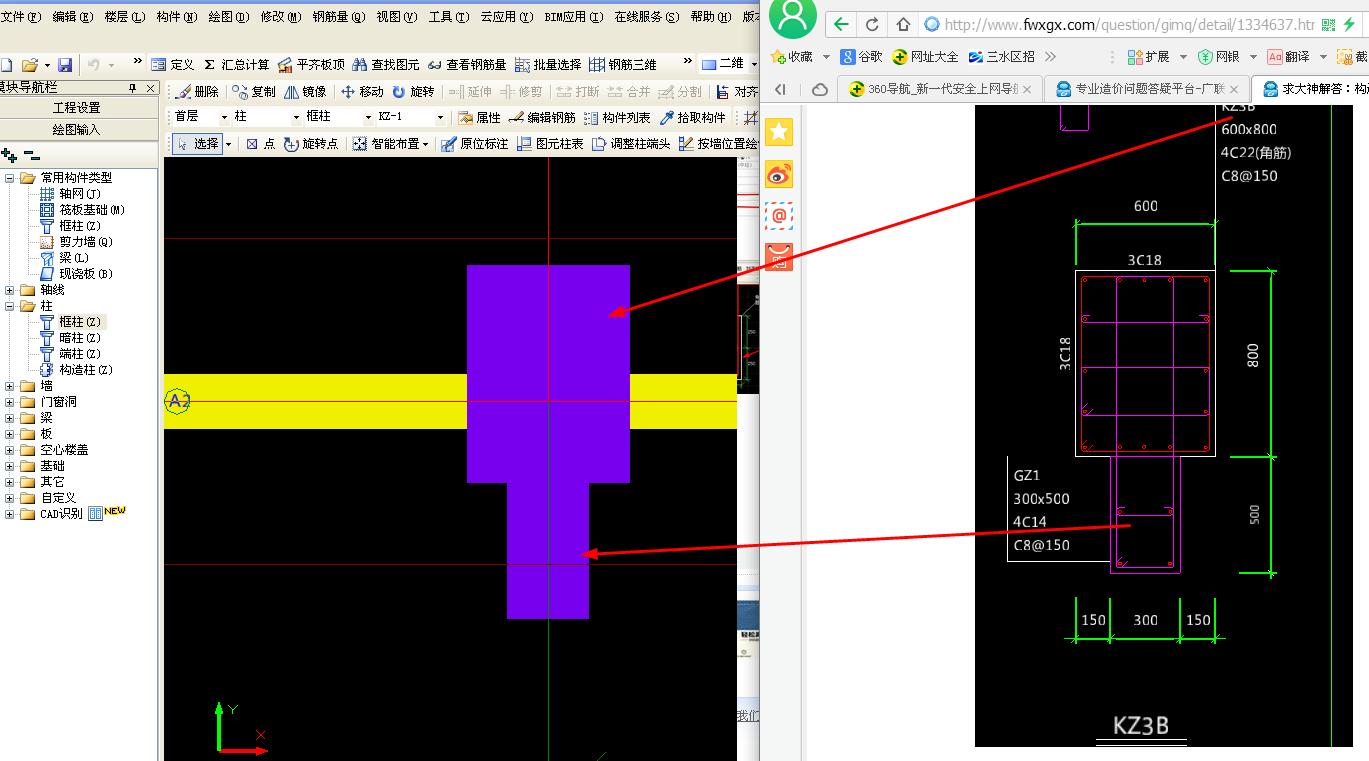This screenshot has height=761, width=1369.
Task: Click the 工程设置 button
Action: (x=77, y=108)
